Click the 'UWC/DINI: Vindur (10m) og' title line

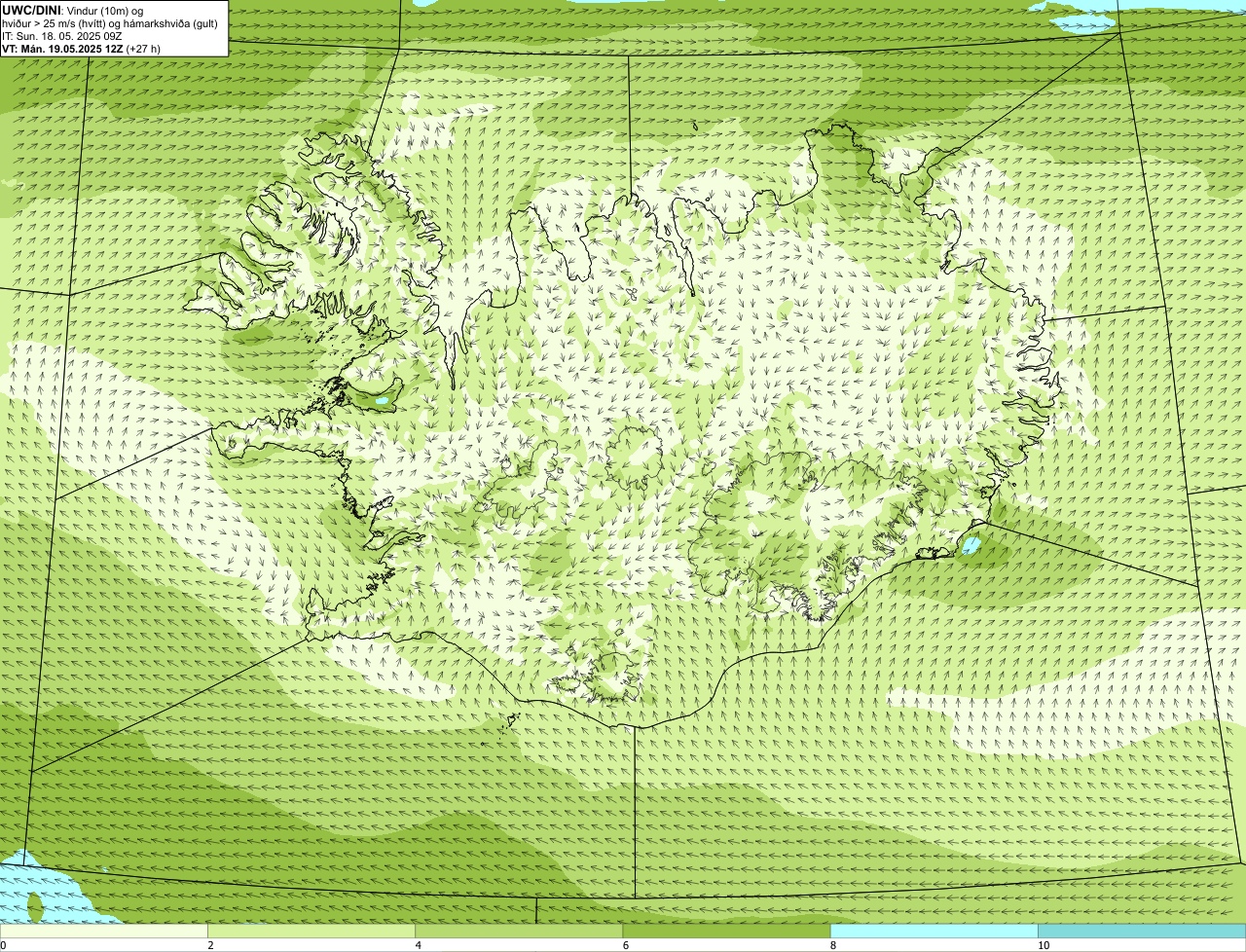pos(73,10)
